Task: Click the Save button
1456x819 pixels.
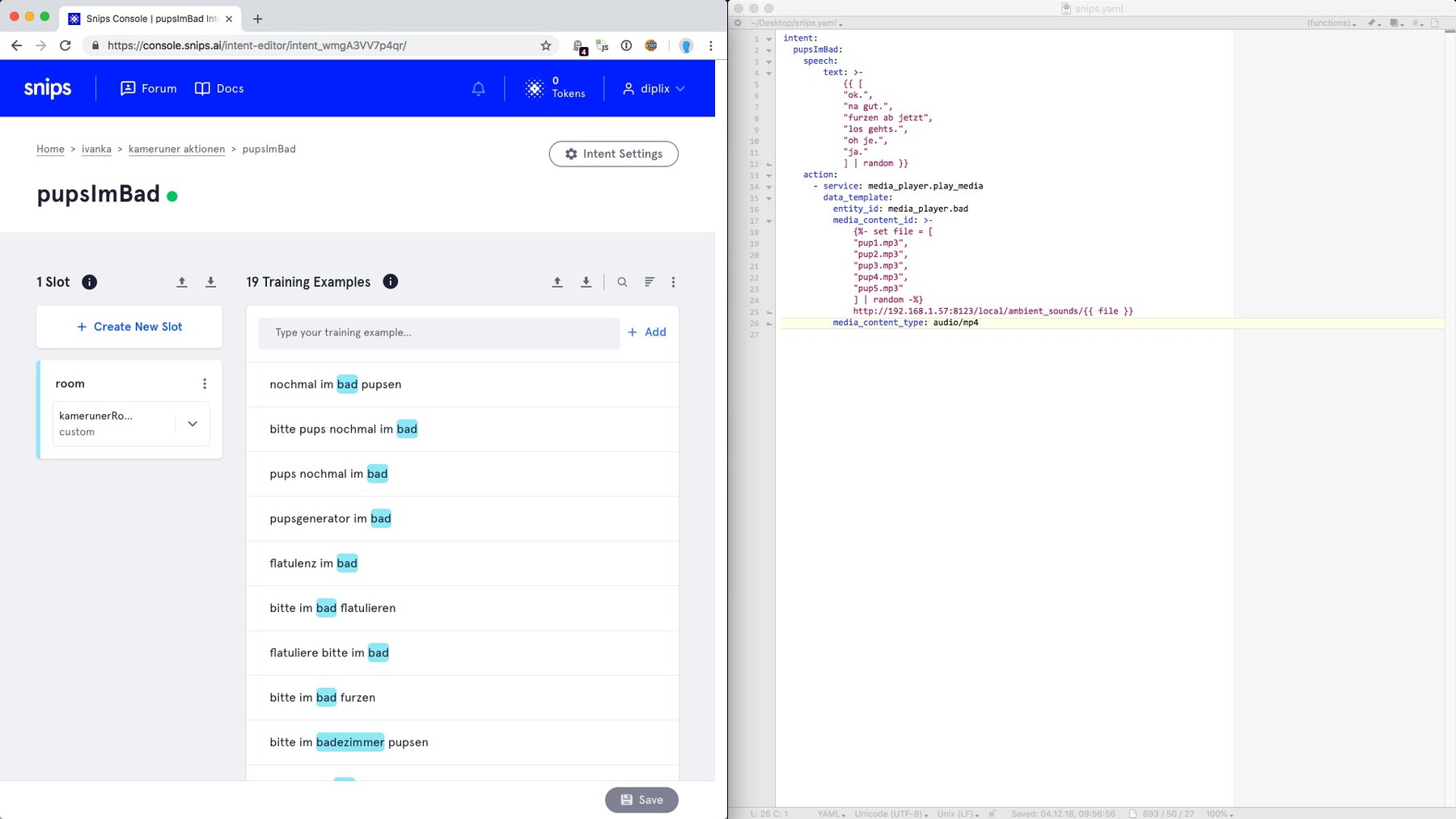Action: pos(641,800)
